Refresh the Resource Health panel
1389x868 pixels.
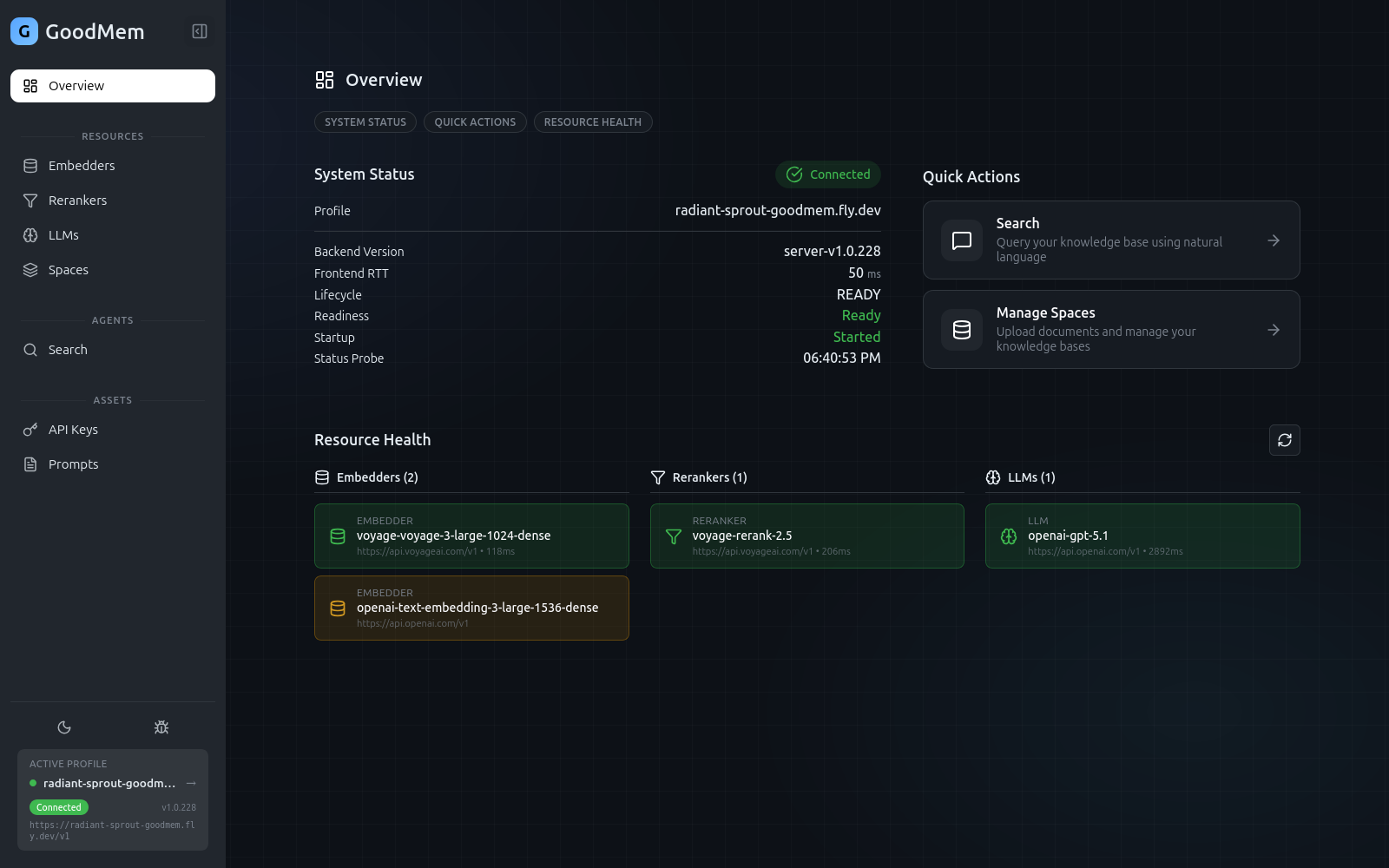pyautogui.click(x=1285, y=440)
